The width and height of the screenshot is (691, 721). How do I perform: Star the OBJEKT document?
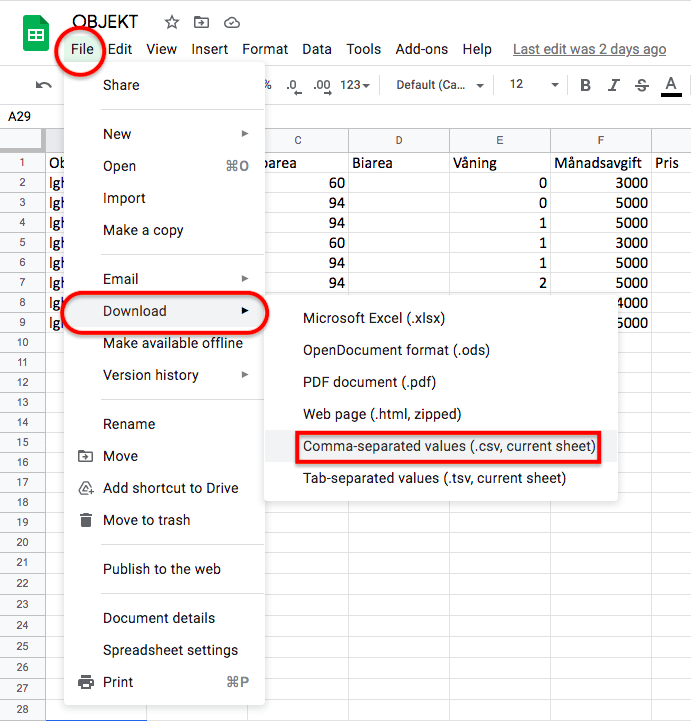pyautogui.click(x=172, y=22)
